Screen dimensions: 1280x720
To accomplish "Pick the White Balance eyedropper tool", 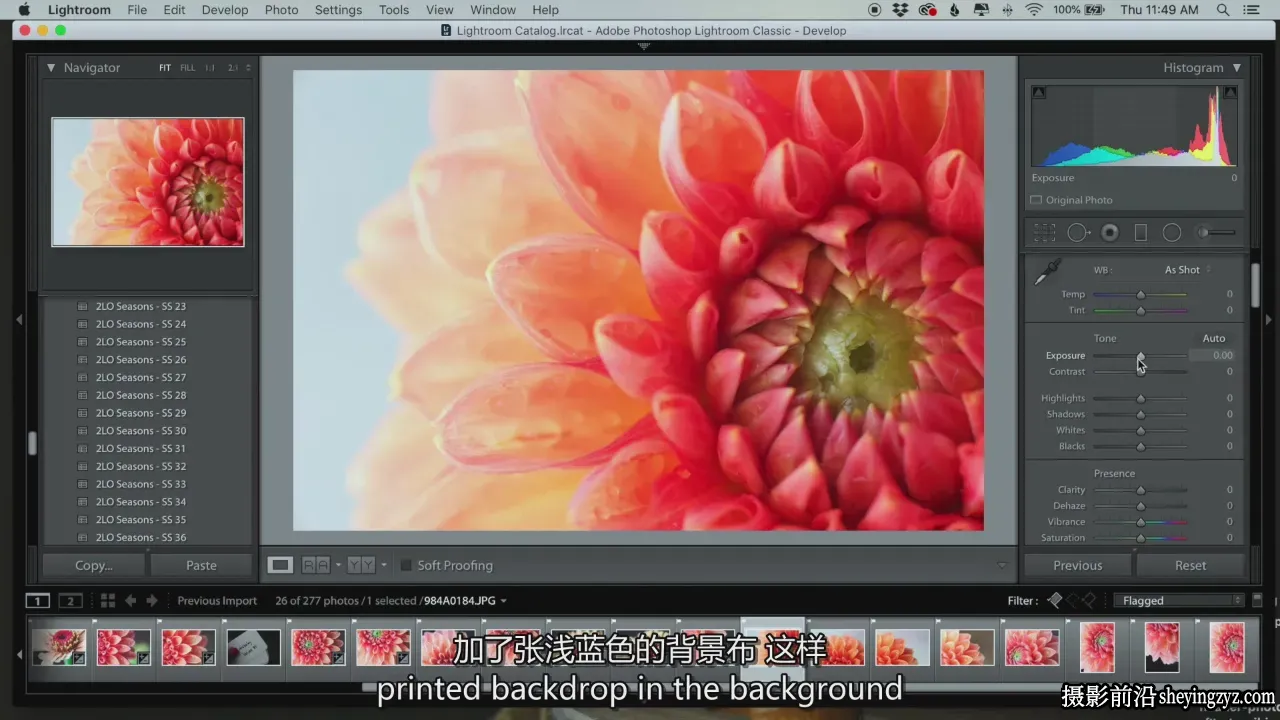I will 1048,270.
